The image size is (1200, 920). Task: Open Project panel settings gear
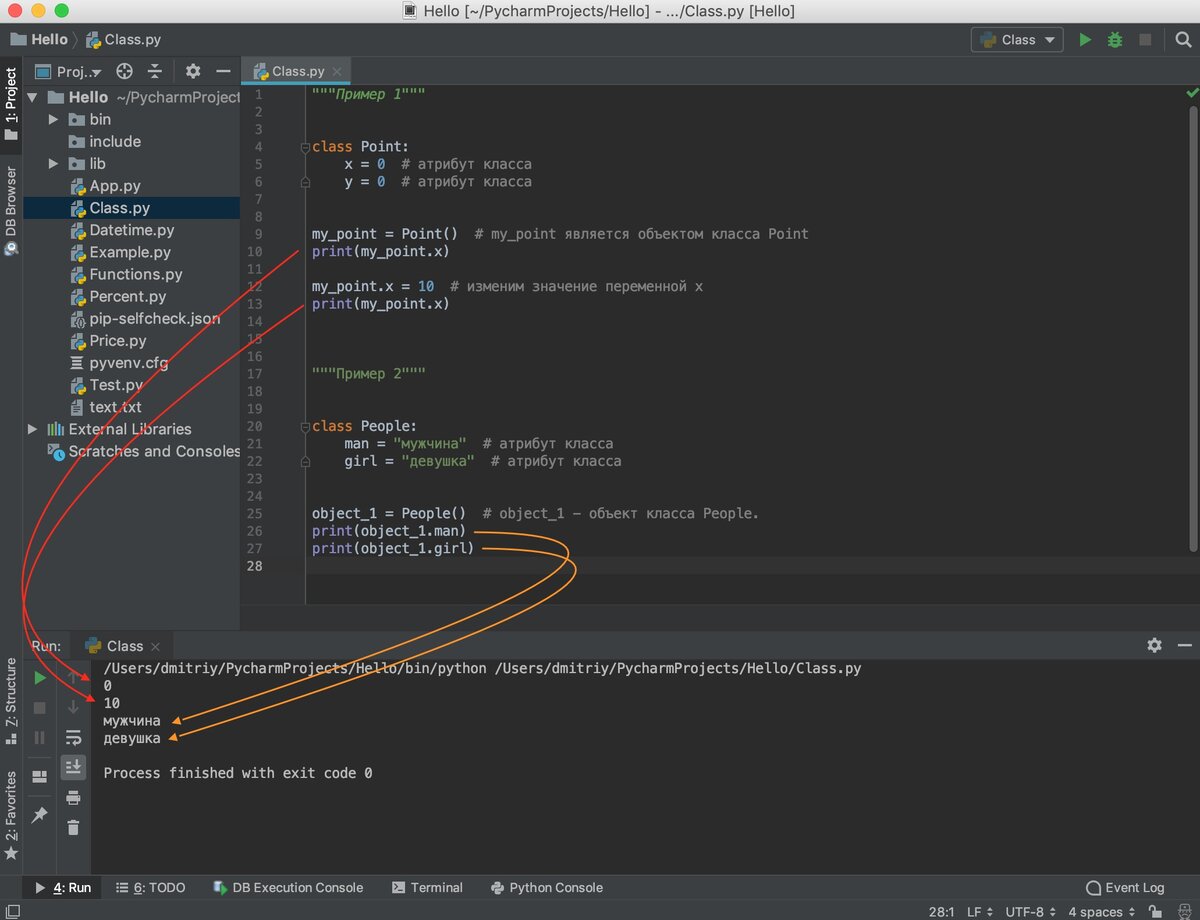coord(193,71)
